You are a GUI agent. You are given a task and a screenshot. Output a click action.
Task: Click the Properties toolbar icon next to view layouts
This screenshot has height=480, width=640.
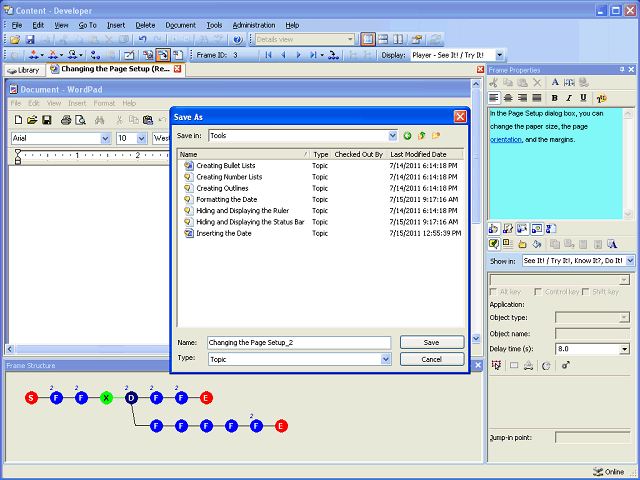point(417,40)
